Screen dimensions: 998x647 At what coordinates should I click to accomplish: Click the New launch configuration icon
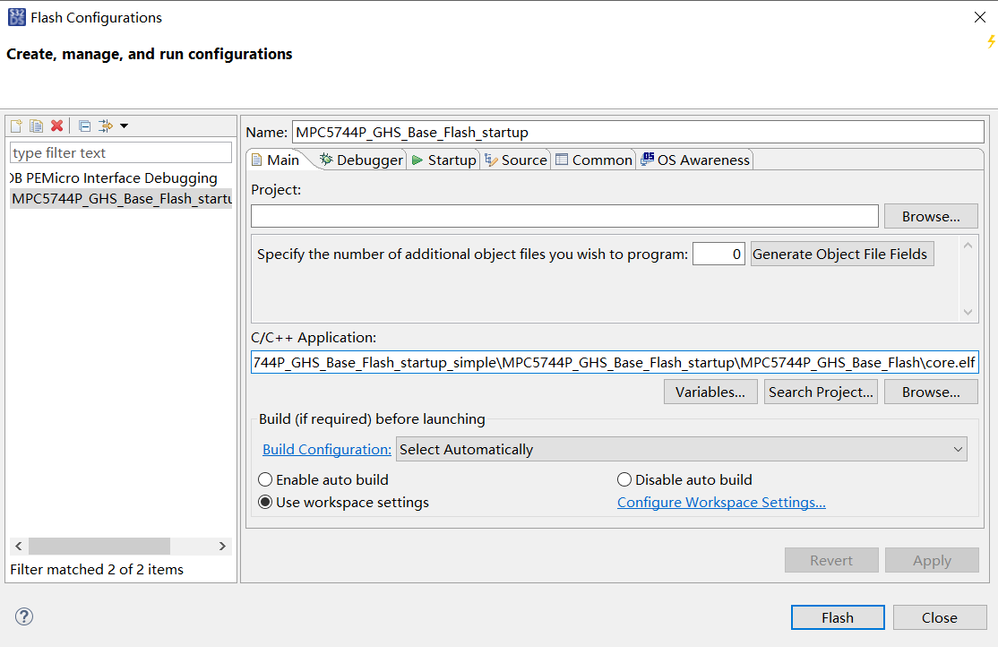[x=16, y=126]
